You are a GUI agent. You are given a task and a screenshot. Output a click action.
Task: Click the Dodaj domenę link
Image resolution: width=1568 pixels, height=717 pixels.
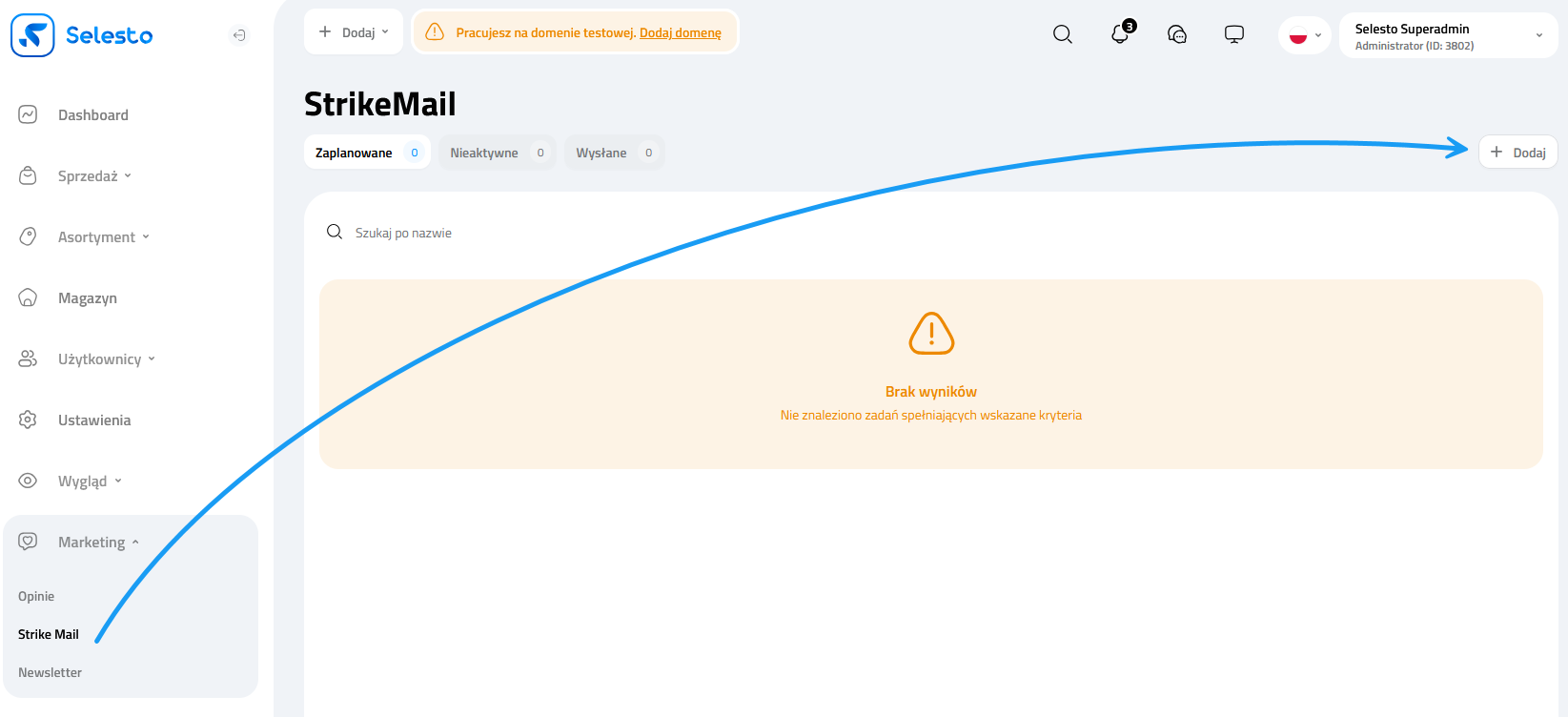click(680, 32)
